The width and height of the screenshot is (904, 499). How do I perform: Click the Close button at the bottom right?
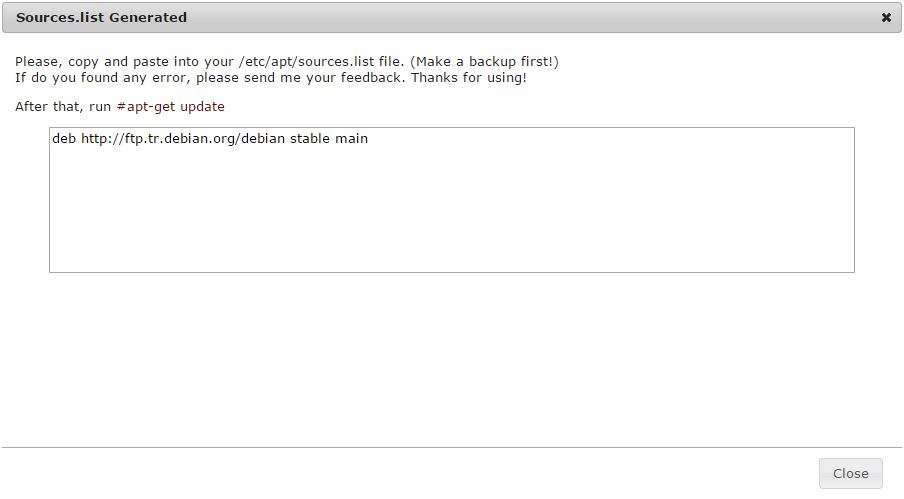point(850,474)
